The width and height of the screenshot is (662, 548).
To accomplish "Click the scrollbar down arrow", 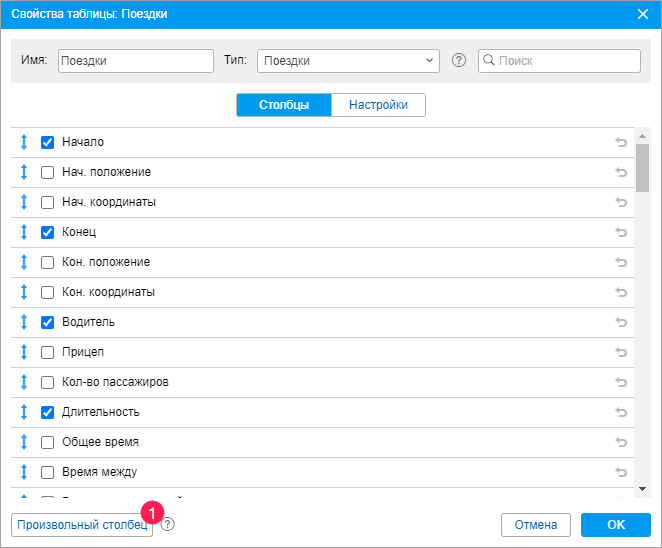I will coord(642,488).
